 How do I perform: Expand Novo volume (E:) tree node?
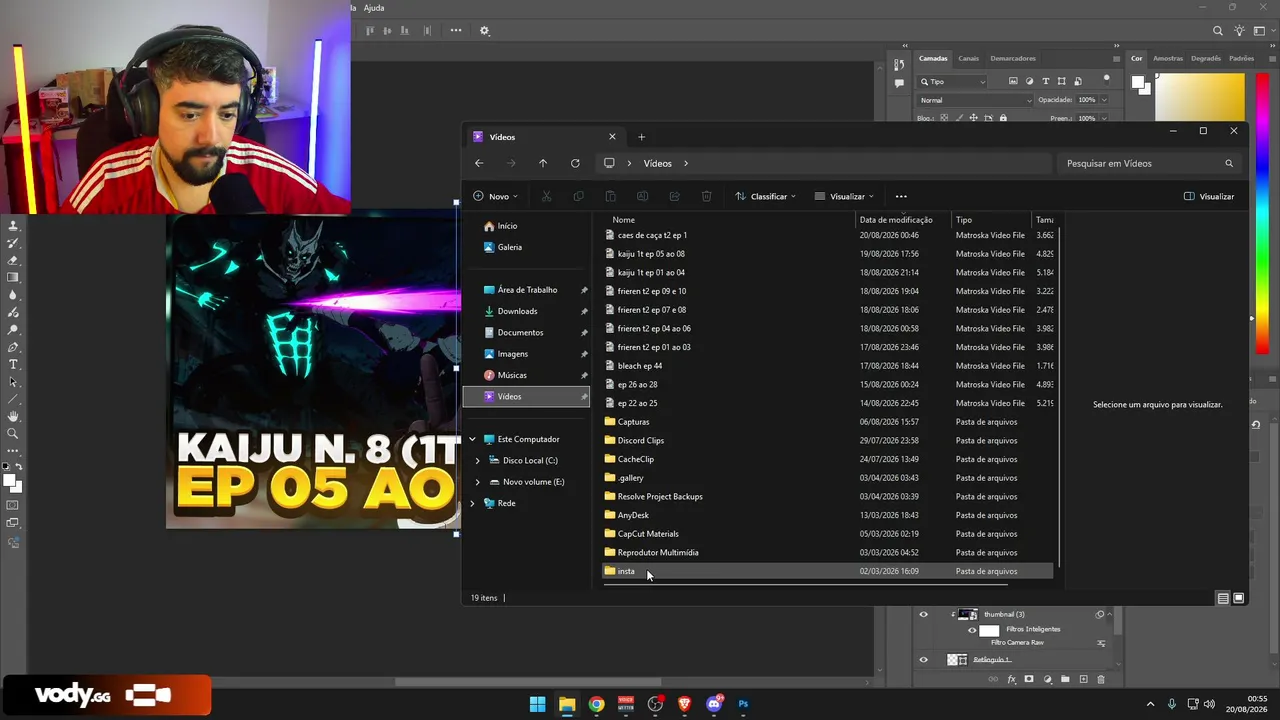(478, 482)
